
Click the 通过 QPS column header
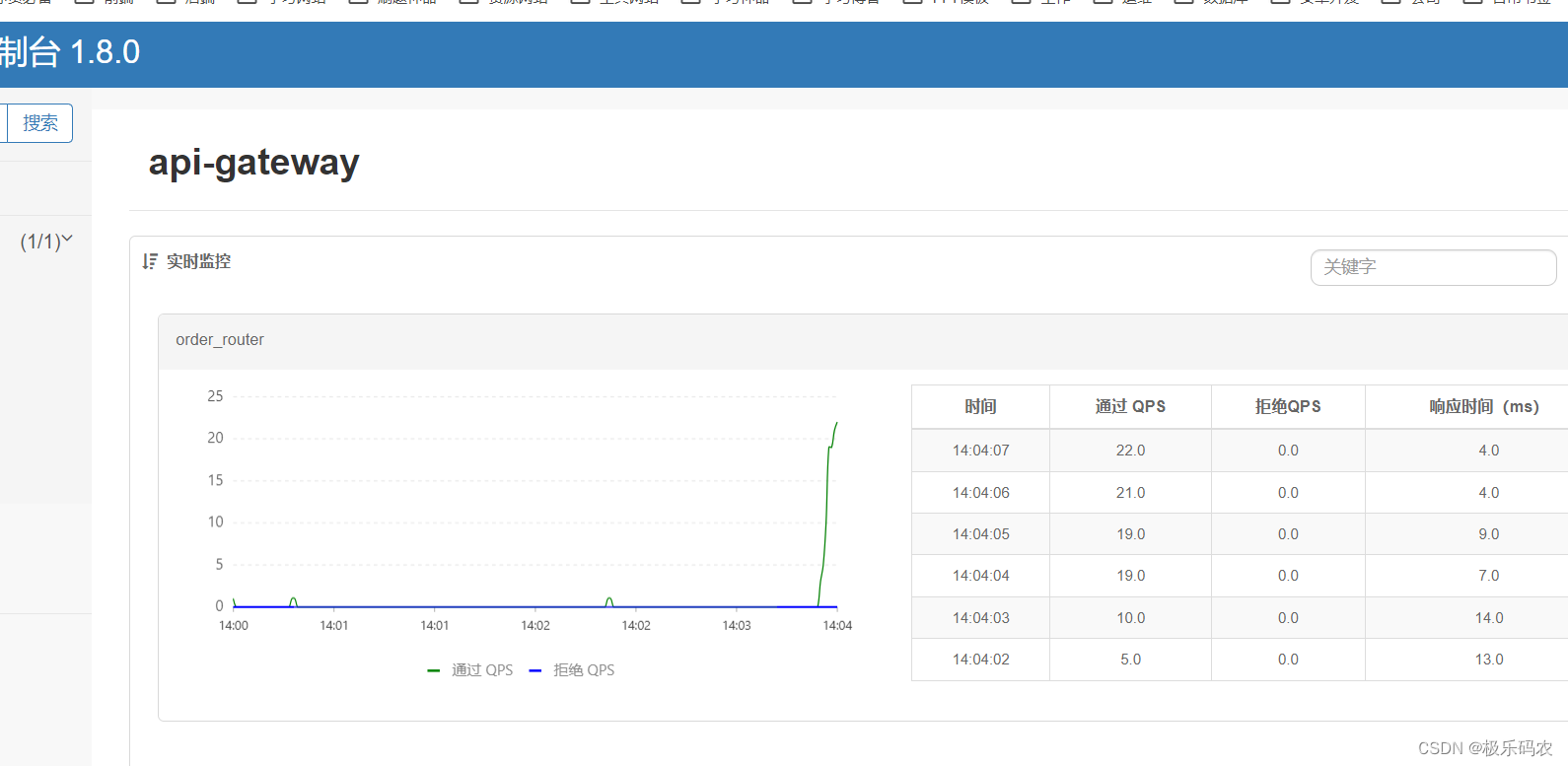coord(1130,406)
